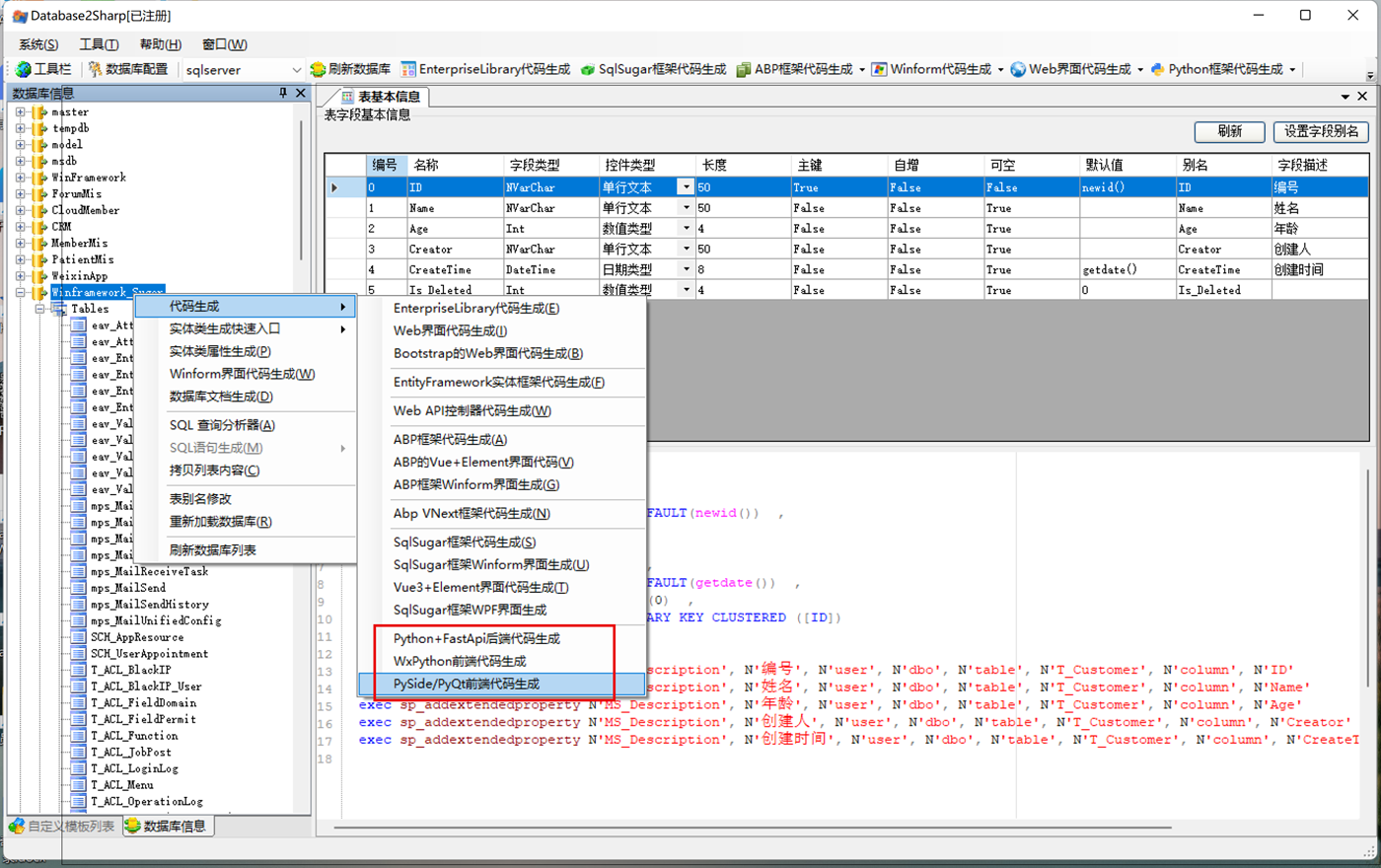1381x868 pixels.
Task: Click the SQL editor horizontal scrollbar
Action: pos(755,828)
